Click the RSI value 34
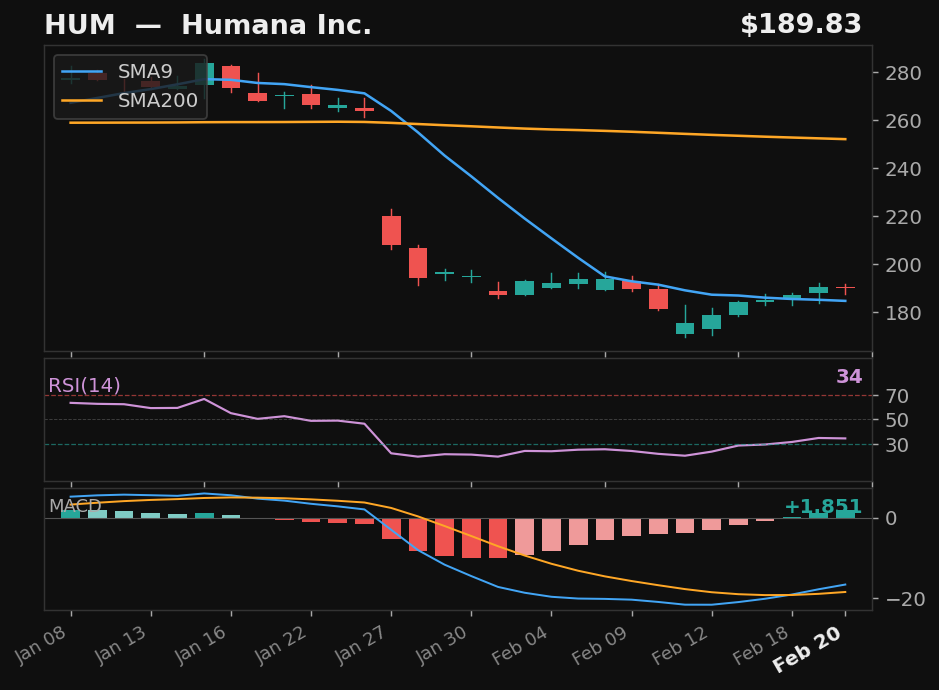Screen dimensions: 939x690 pyautogui.click(x=849, y=376)
